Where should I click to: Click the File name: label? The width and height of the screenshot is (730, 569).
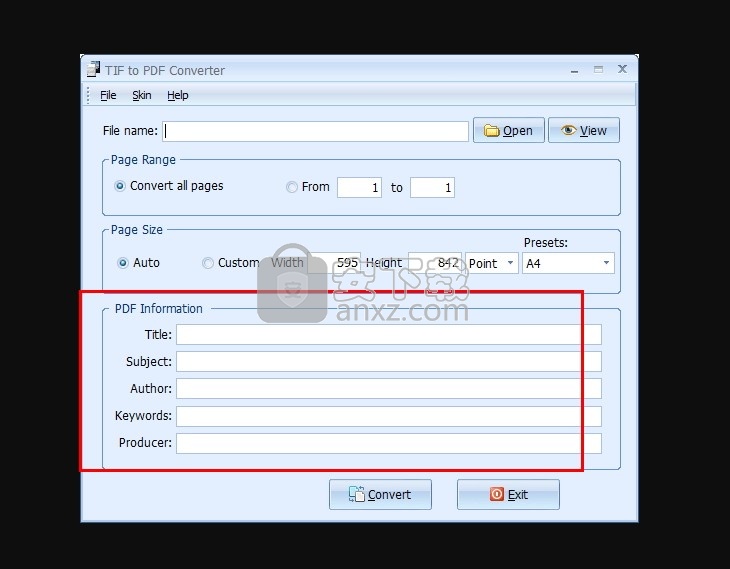point(130,131)
